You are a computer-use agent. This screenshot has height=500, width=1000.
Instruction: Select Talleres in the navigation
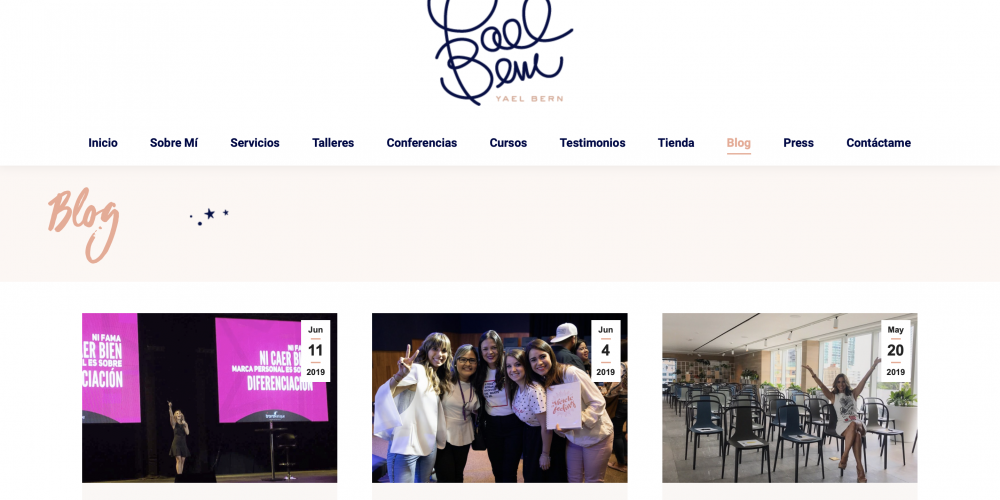tap(333, 143)
